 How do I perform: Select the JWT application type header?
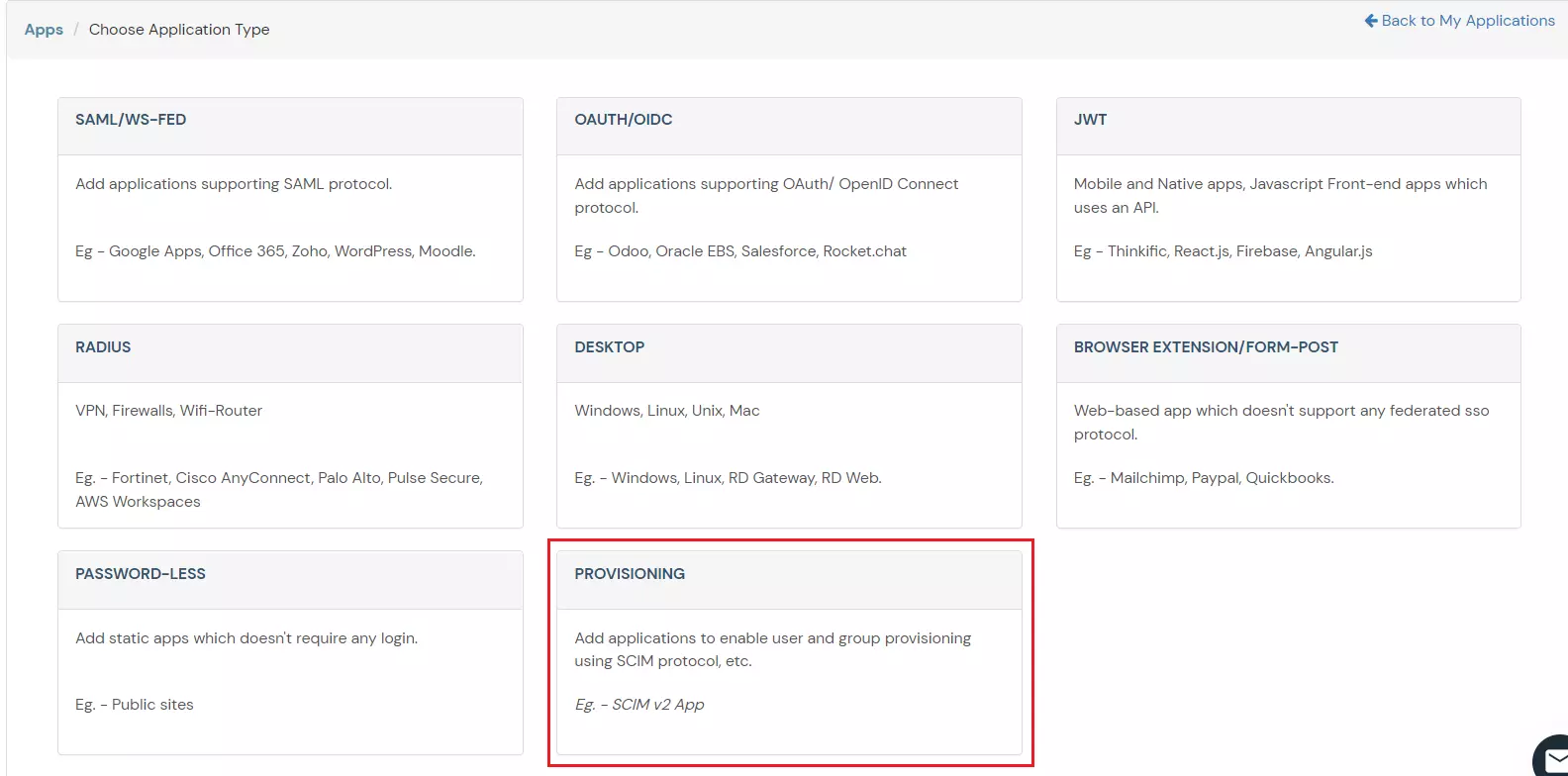pyautogui.click(x=1090, y=120)
